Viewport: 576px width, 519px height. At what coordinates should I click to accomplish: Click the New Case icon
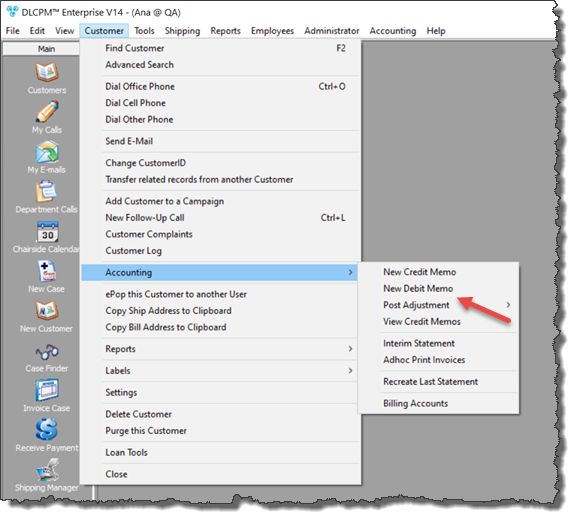[x=47, y=271]
